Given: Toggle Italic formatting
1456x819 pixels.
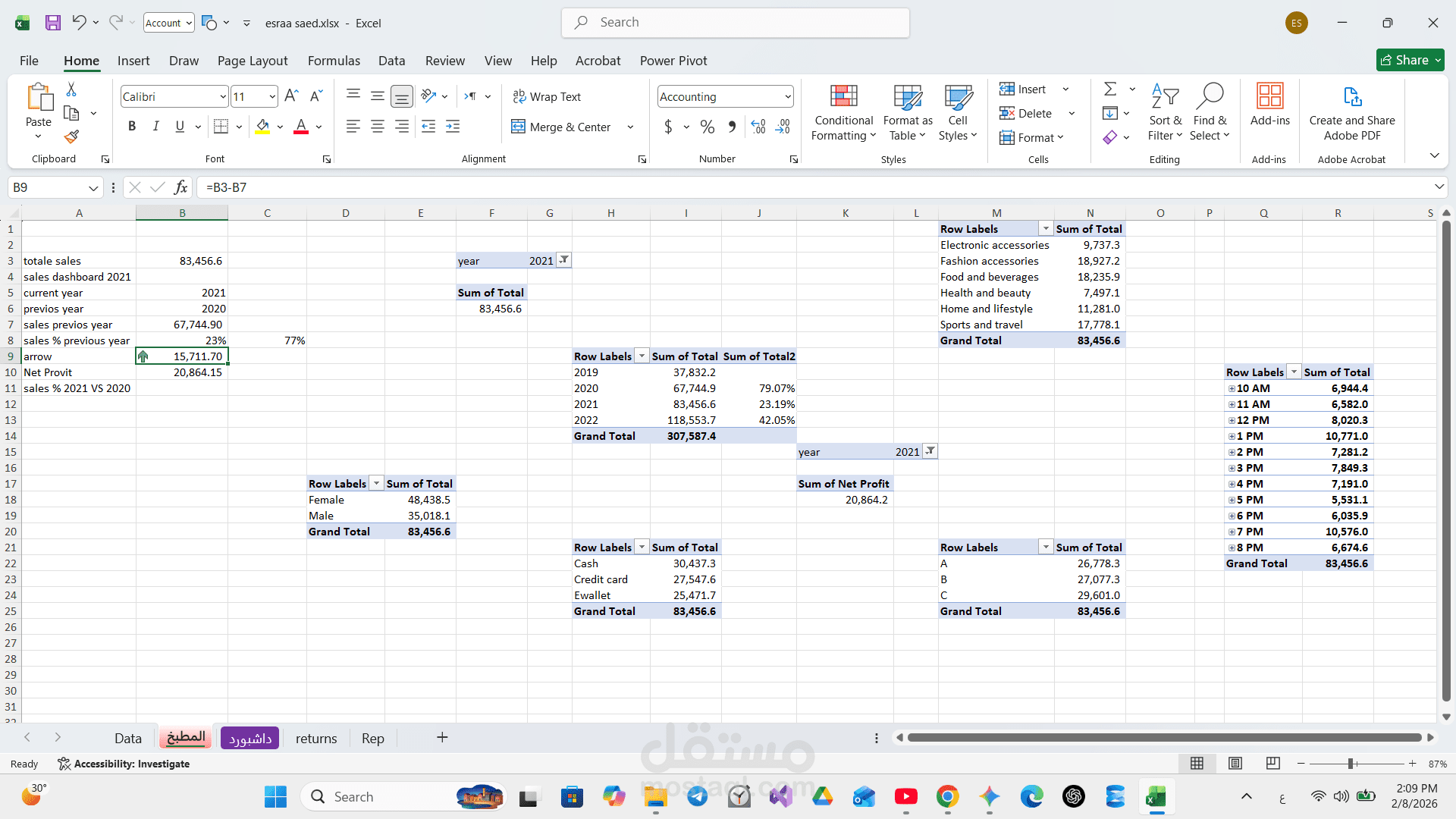Looking at the screenshot, I should [x=155, y=127].
